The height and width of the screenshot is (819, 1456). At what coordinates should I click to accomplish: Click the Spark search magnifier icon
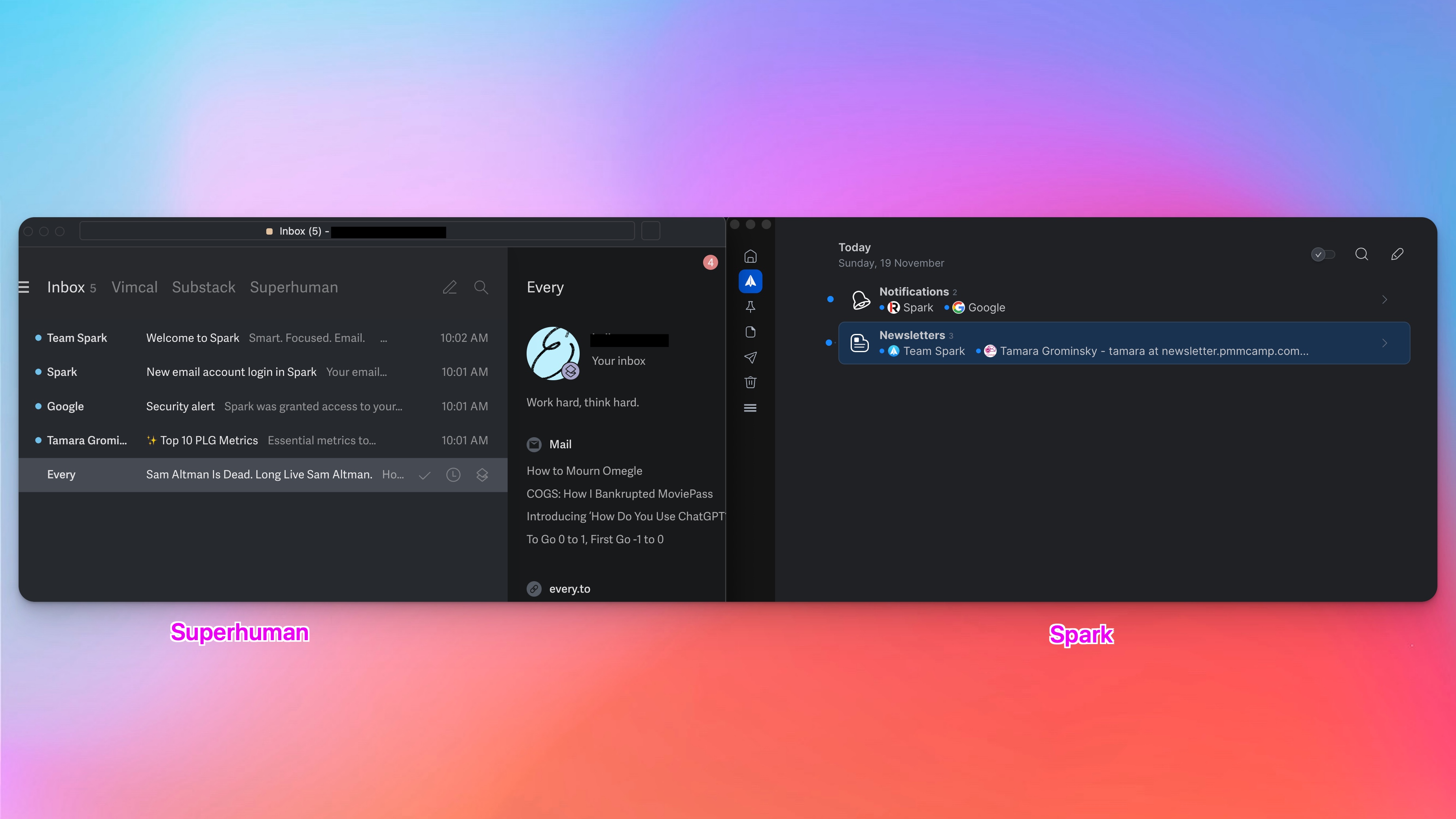tap(1361, 254)
